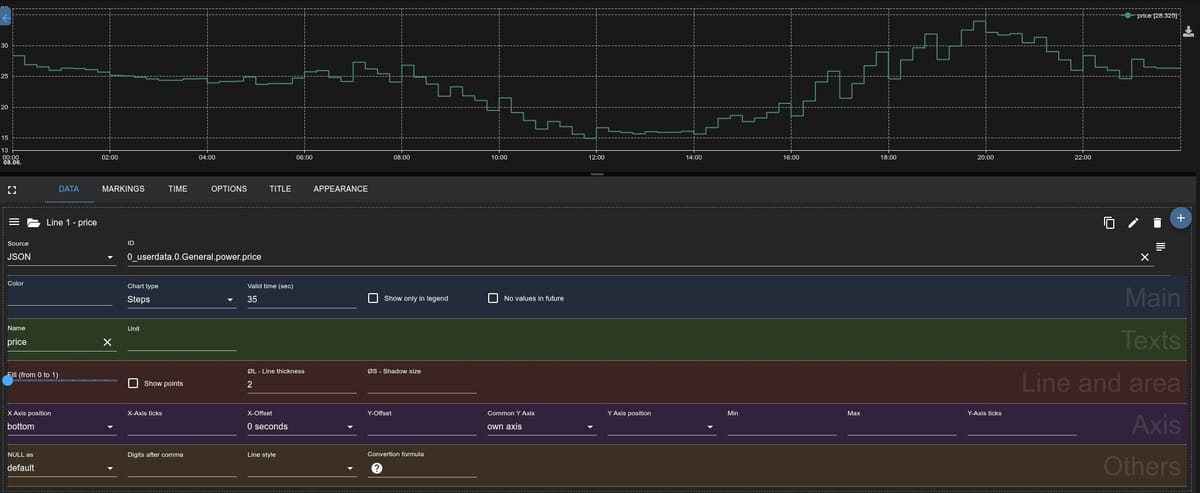The width and height of the screenshot is (1200, 493).
Task: Enable Show only in legend checkbox
Action: [374, 298]
